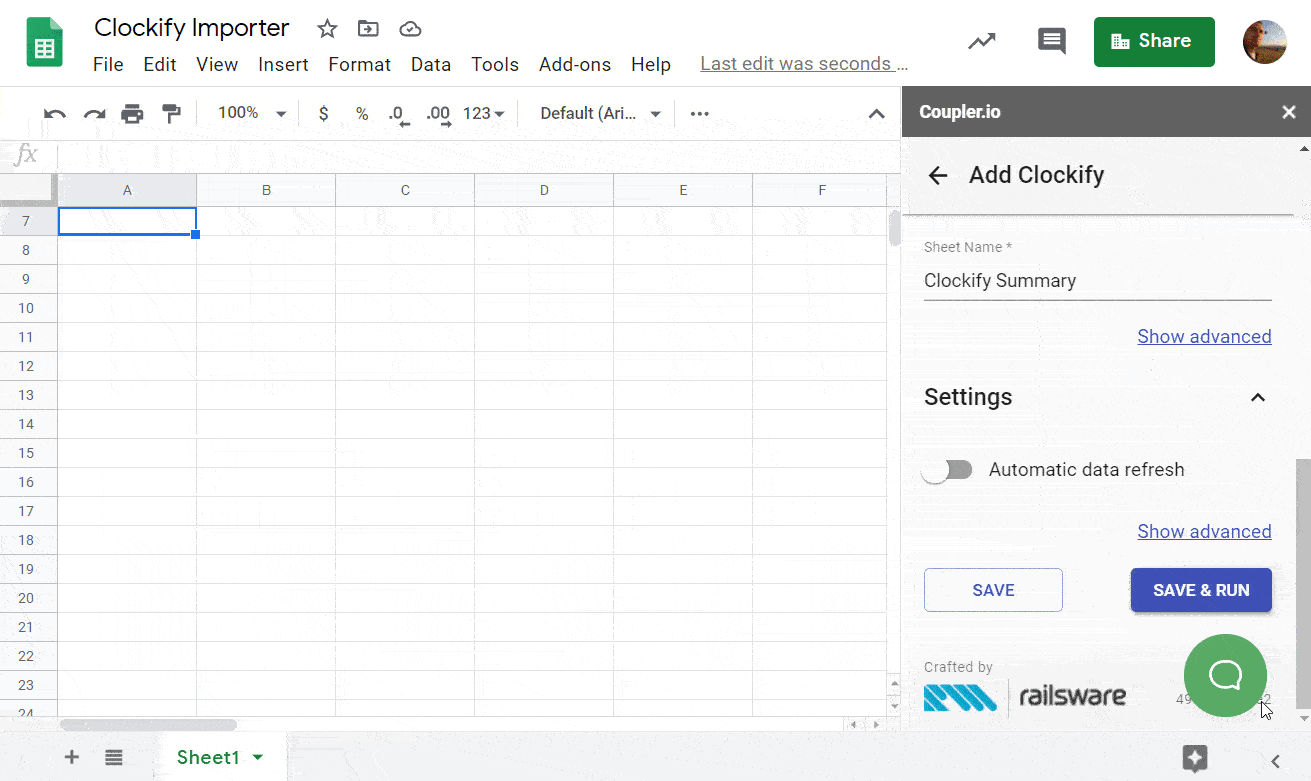Viewport: 1311px width, 781px height.
Task: Go back with Add Clockify arrow
Action: coord(937,176)
